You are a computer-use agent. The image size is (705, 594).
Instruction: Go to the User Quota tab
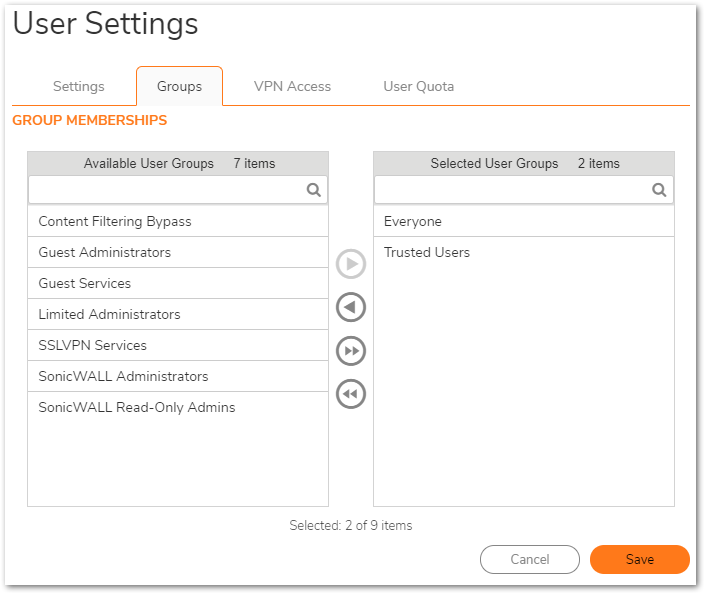[418, 86]
